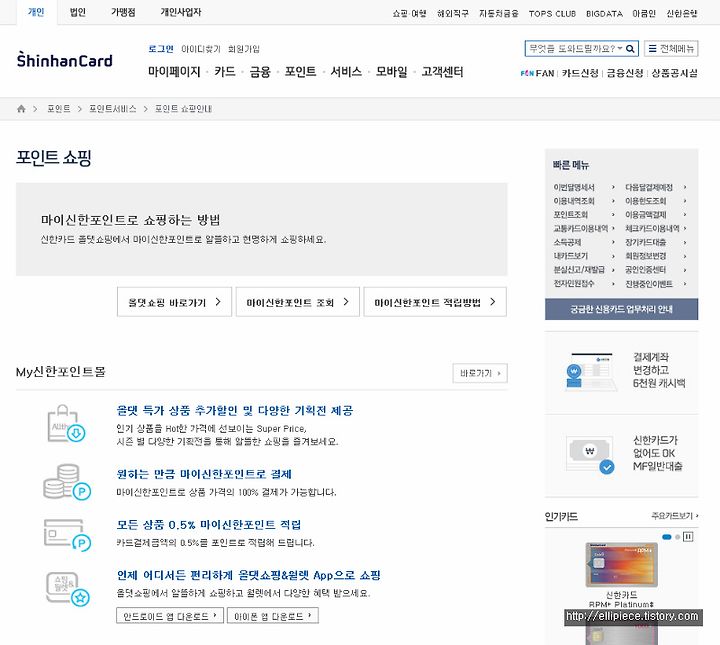Click the shopping bag discount icon
This screenshot has height=645, width=720.
[66, 423]
